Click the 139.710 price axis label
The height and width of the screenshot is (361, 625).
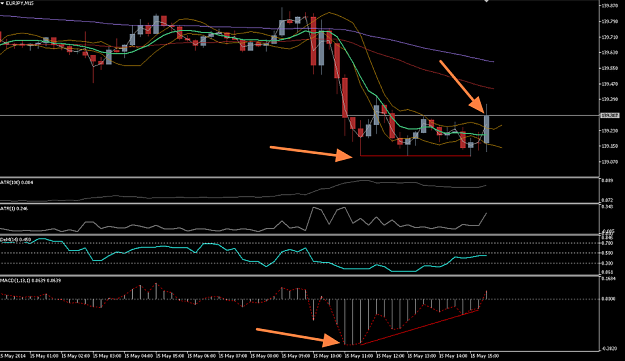(610, 37)
